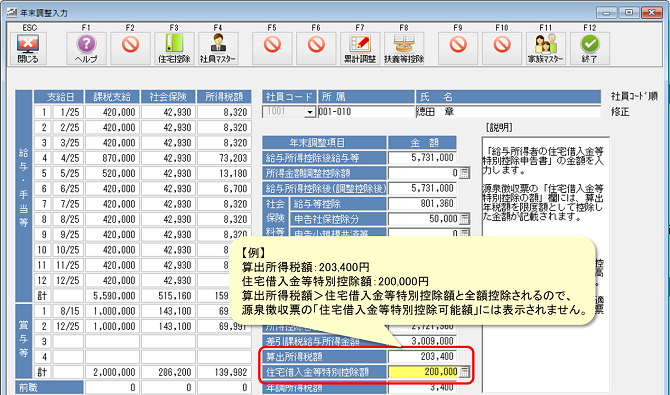
Task: Open F11 家族マスター family master
Action: (x=546, y=48)
